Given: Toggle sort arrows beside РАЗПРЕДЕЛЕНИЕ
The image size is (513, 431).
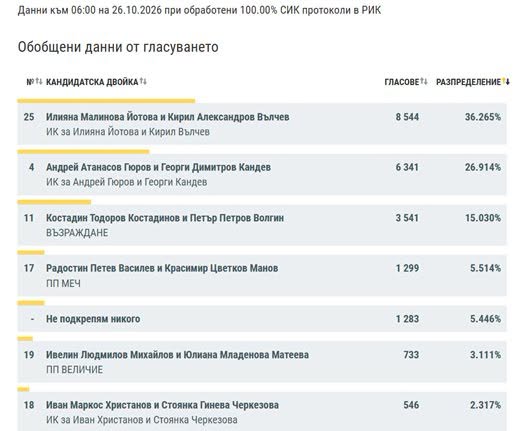Looking at the screenshot, I should 506,81.
